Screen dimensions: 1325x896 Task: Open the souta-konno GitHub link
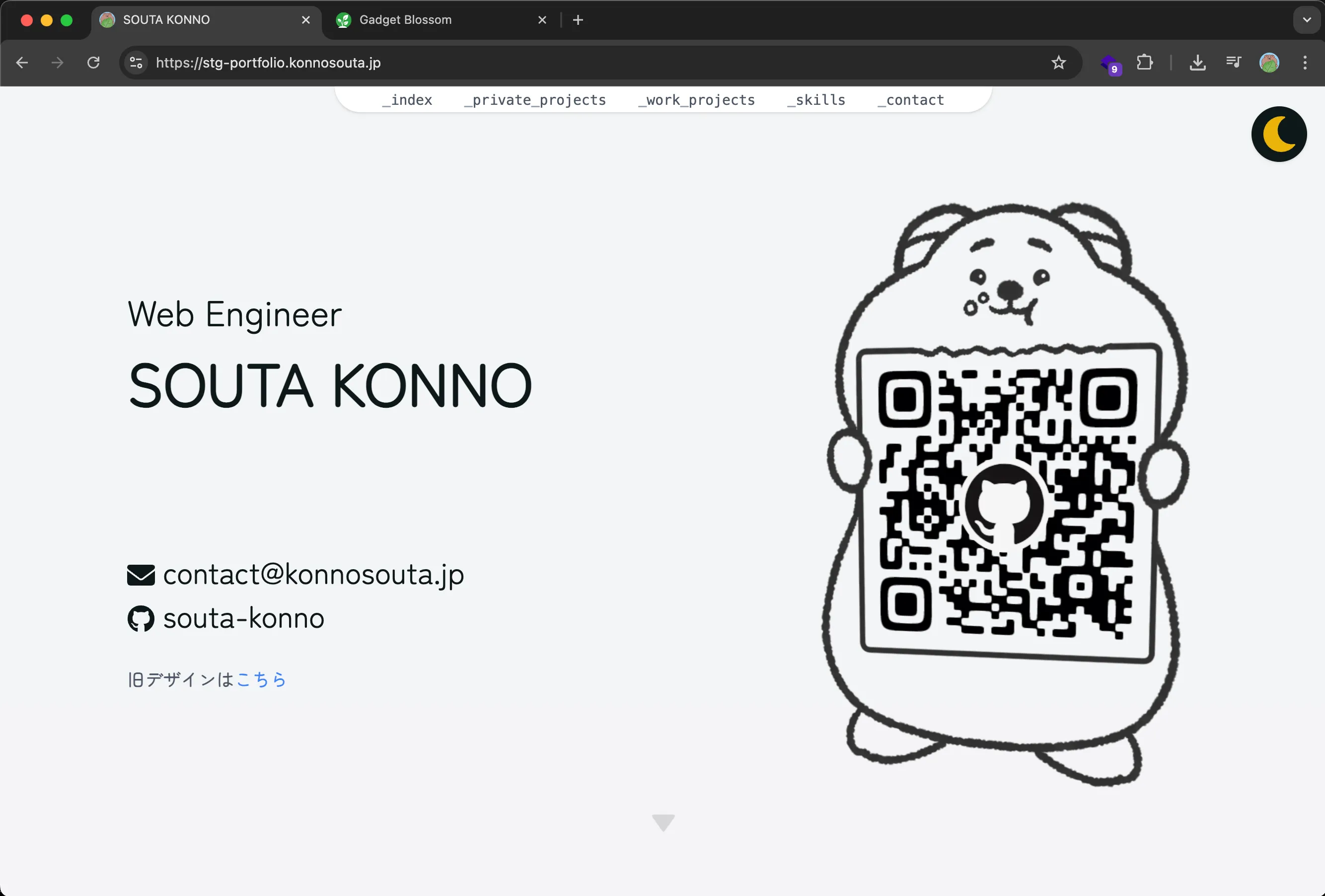(x=243, y=619)
